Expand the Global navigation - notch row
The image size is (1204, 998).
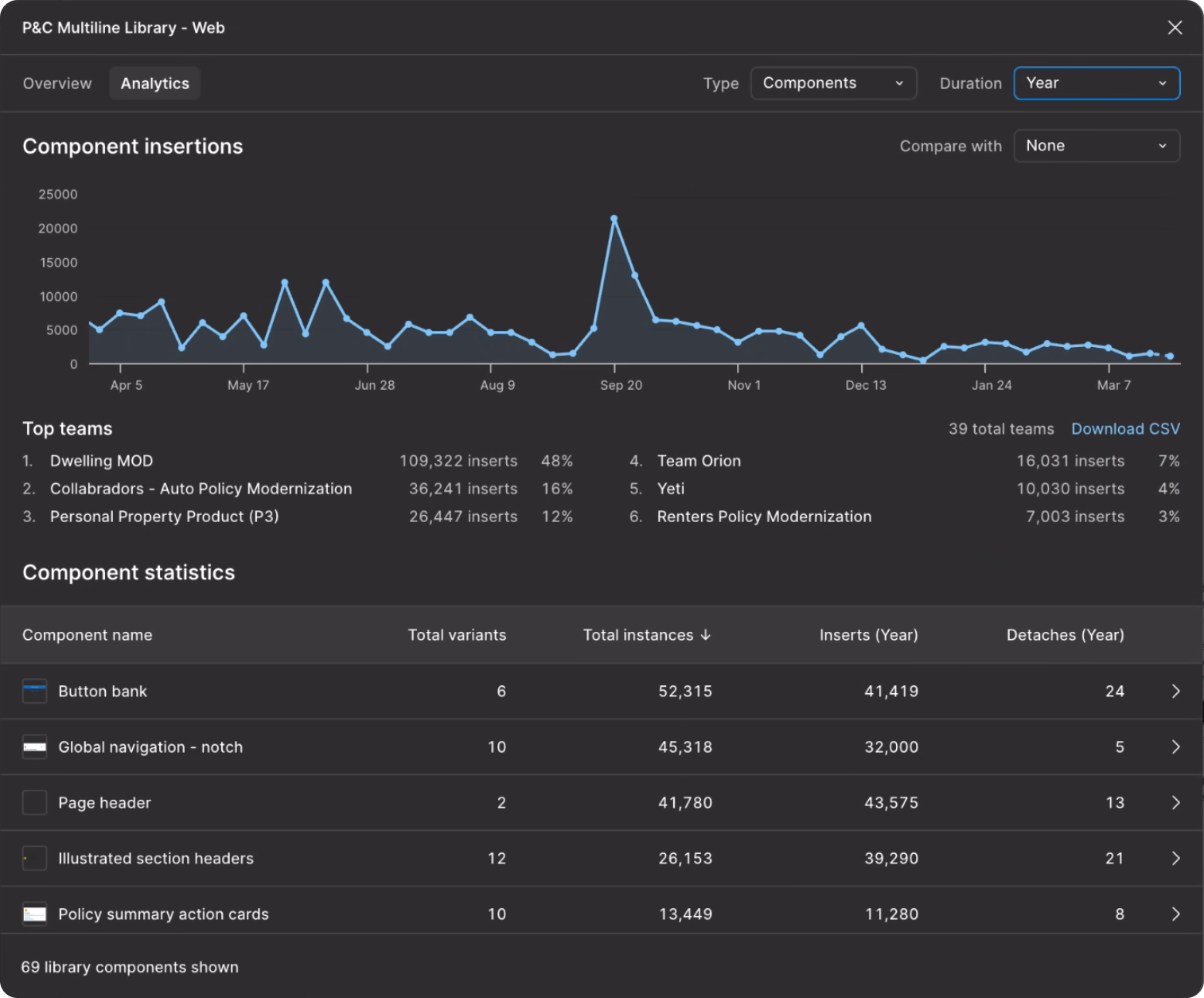tap(1175, 747)
